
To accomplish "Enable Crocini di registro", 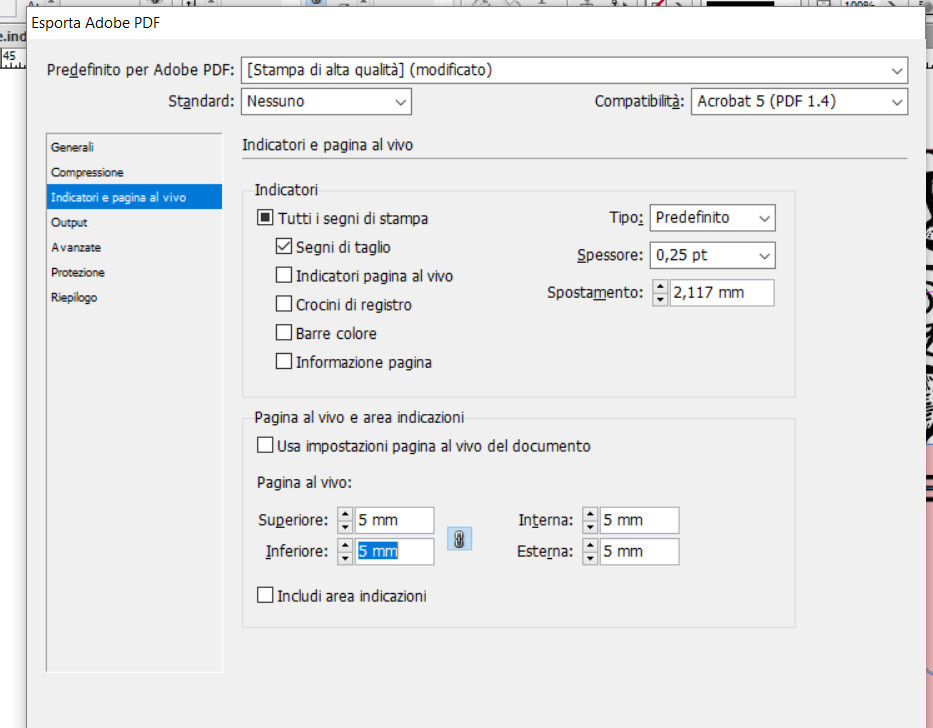I will [x=284, y=304].
